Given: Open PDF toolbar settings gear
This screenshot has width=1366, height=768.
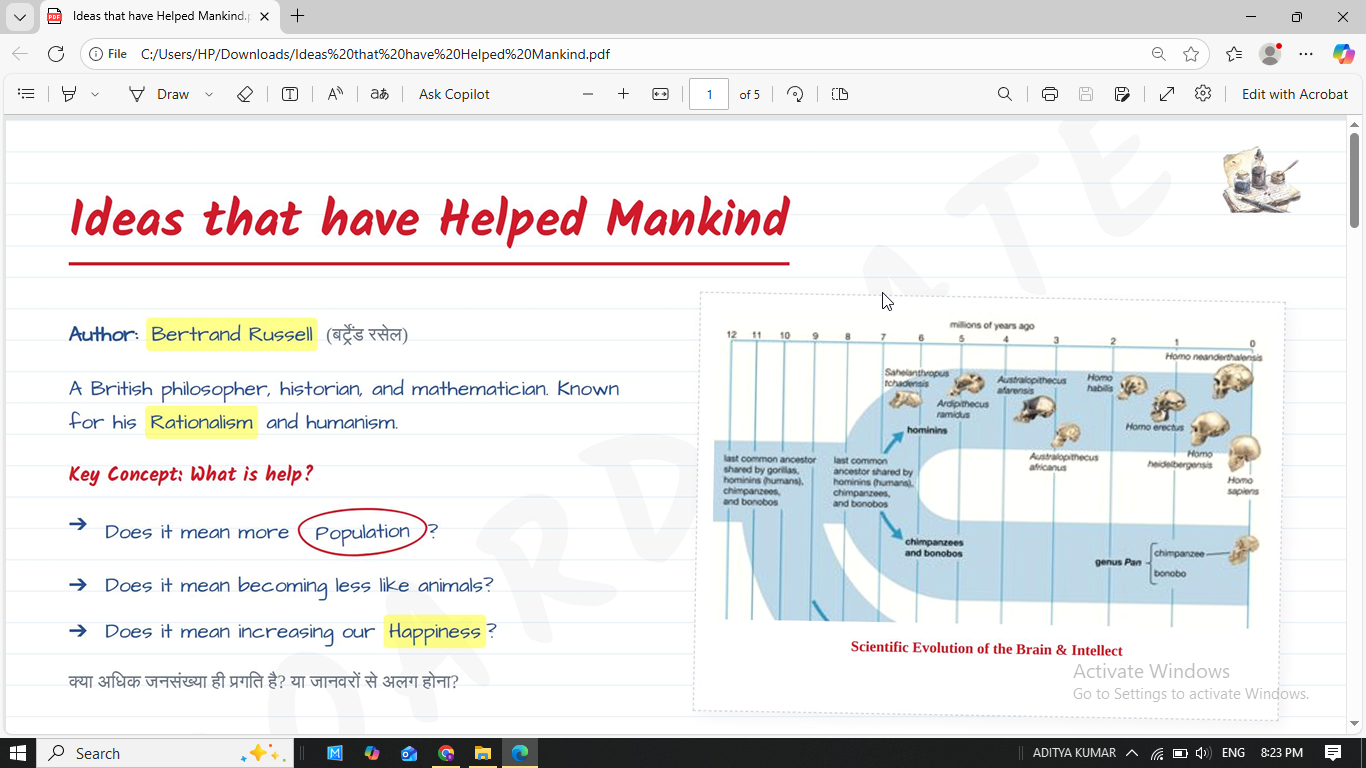Looking at the screenshot, I should [x=1203, y=93].
